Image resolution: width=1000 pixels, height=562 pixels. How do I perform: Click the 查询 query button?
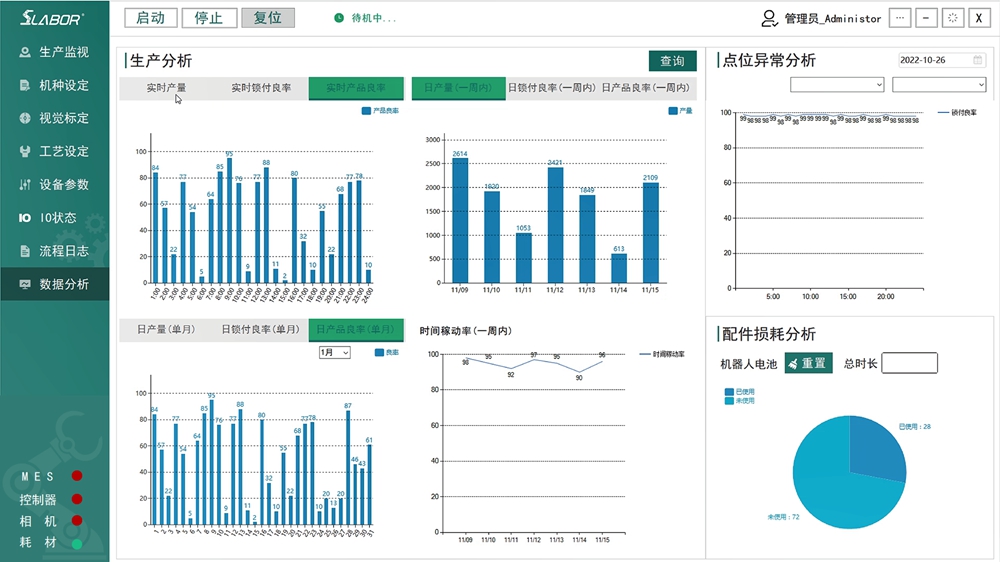coord(672,61)
